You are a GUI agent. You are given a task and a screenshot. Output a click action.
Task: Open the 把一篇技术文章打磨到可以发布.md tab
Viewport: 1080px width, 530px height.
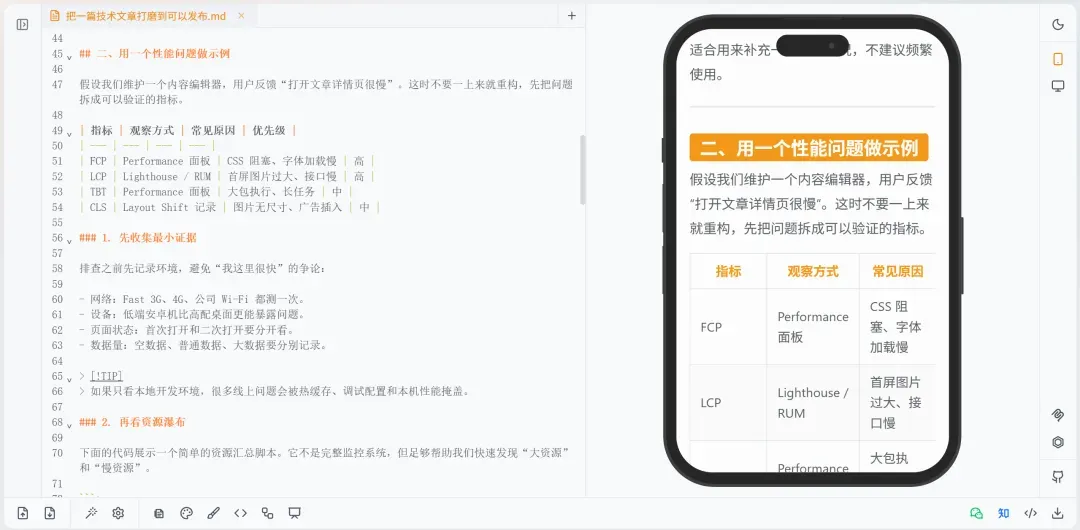click(145, 16)
